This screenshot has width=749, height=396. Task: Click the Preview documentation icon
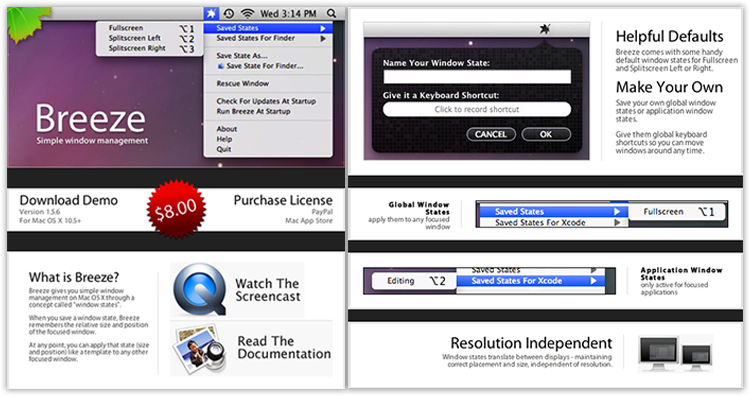point(200,348)
